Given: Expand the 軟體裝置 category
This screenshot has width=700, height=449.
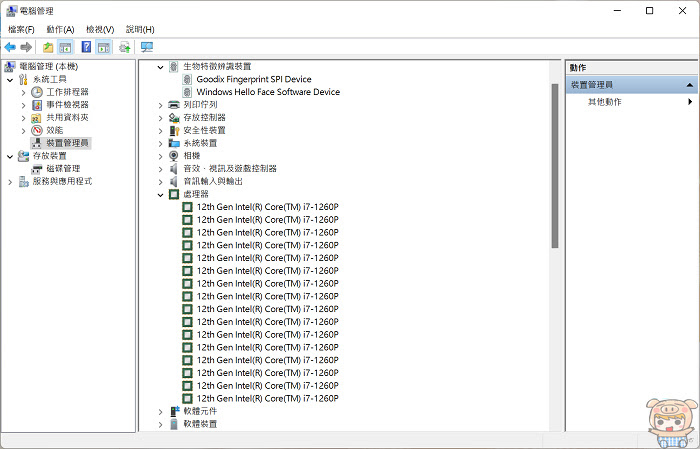Looking at the screenshot, I should pos(160,424).
